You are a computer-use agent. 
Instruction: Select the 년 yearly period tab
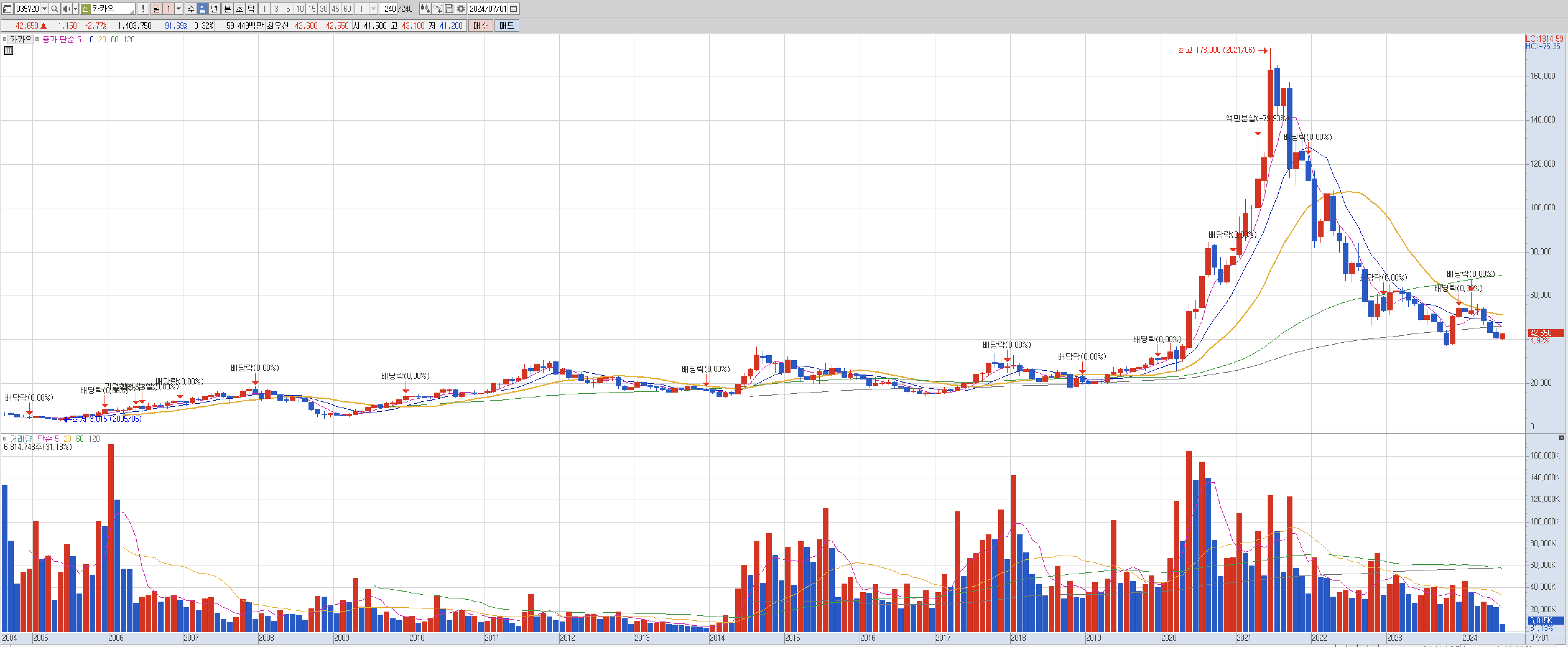coord(214,8)
